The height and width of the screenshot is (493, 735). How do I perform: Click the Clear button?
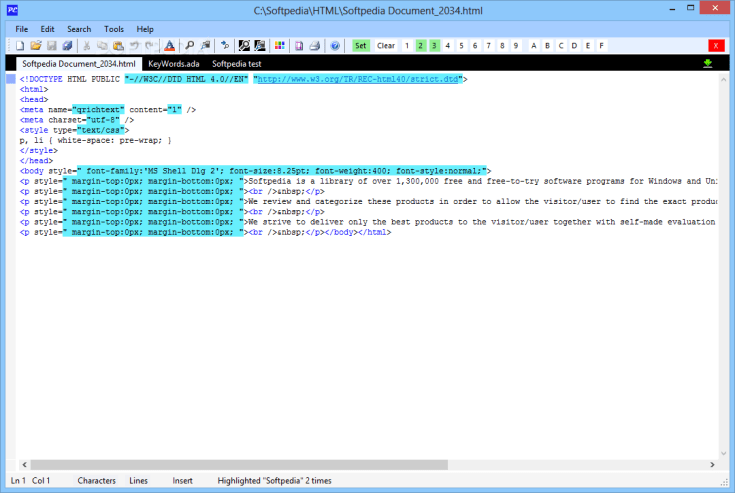click(386, 45)
